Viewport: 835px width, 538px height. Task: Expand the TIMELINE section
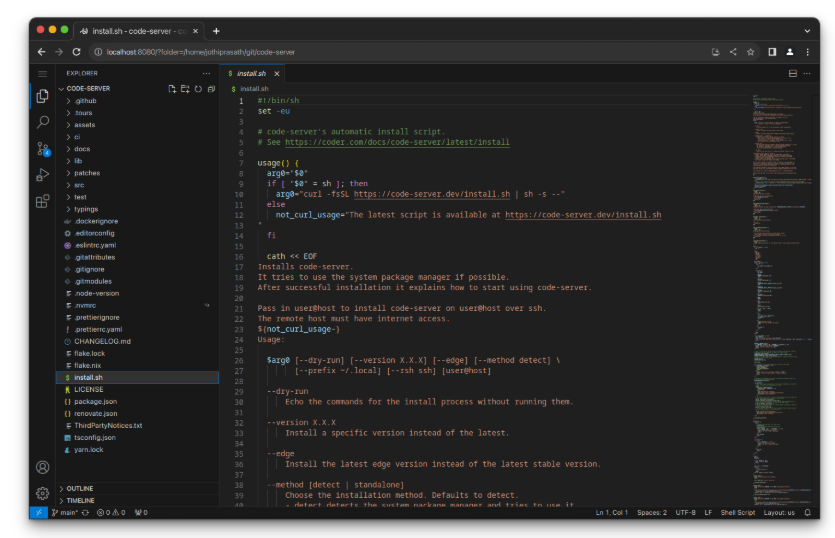[80, 500]
